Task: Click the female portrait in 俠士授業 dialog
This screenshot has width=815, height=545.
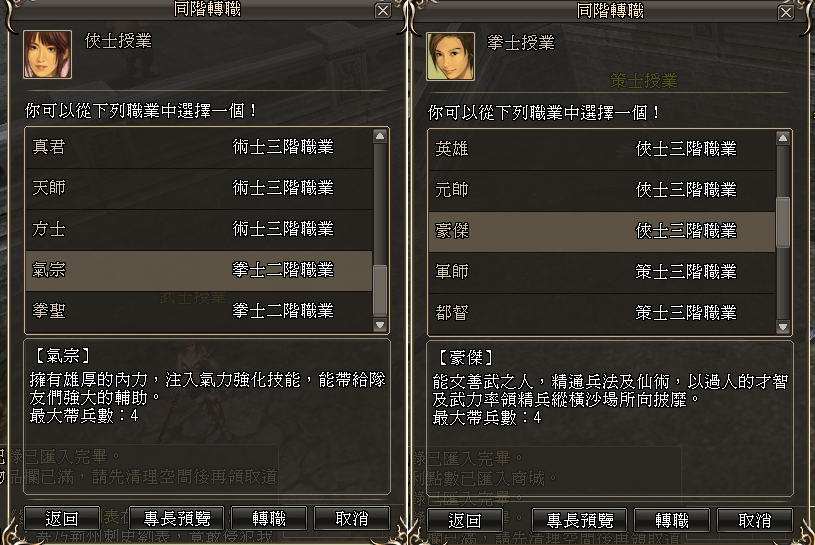Action: pyautogui.click(x=47, y=55)
